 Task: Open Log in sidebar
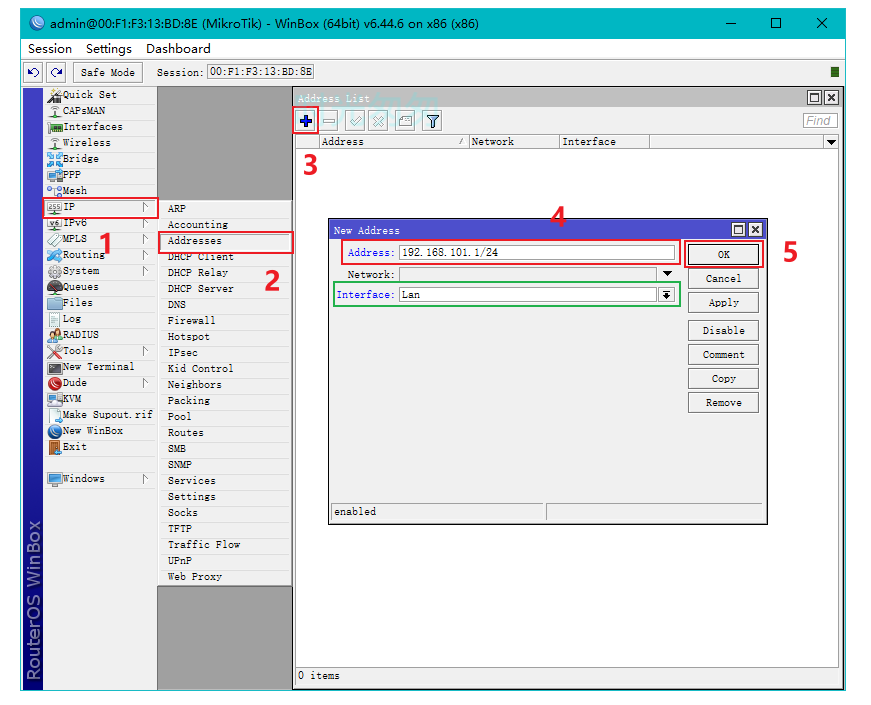click(100, 319)
